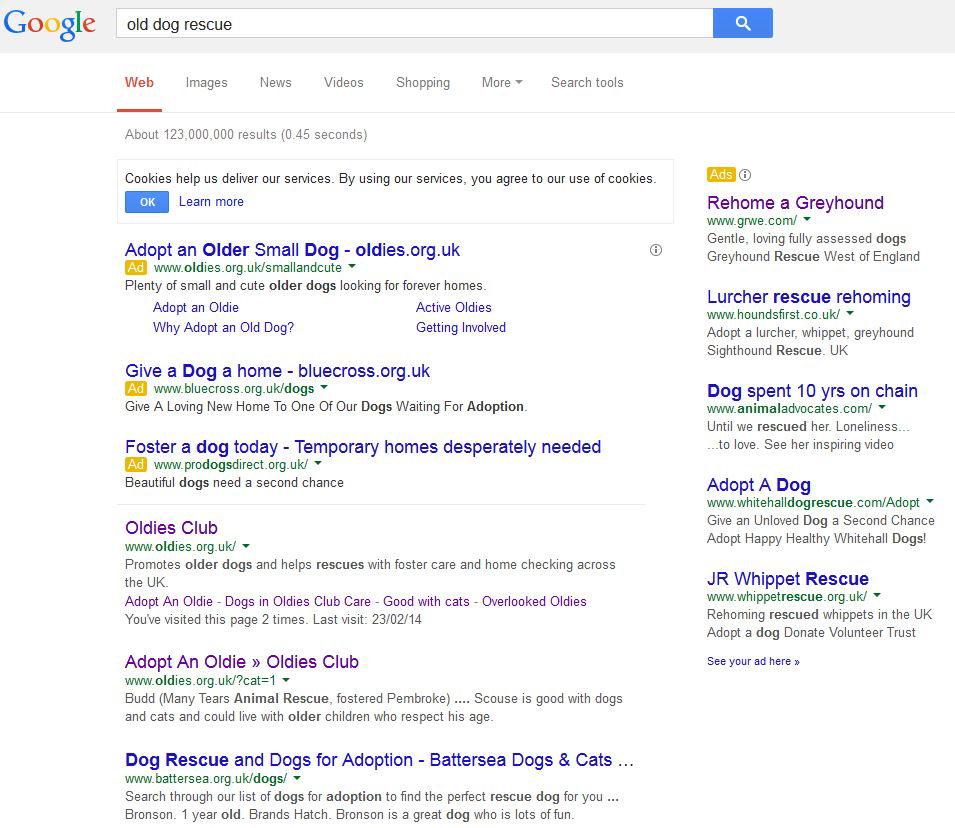Open Battersea Dogs & Cats result
The width and height of the screenshot is (955, 828).
[379, 760]
